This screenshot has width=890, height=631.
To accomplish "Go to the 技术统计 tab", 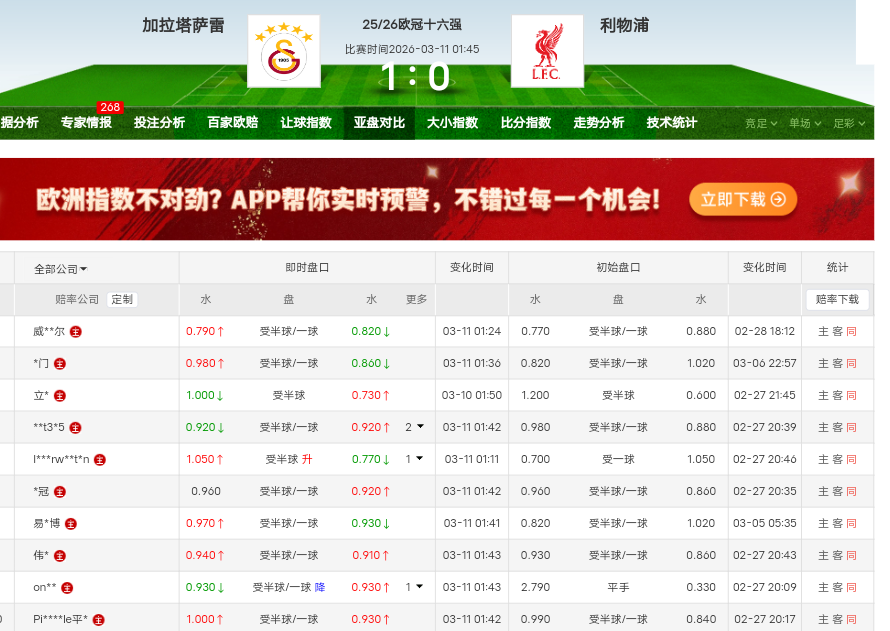I will [671, 123].
